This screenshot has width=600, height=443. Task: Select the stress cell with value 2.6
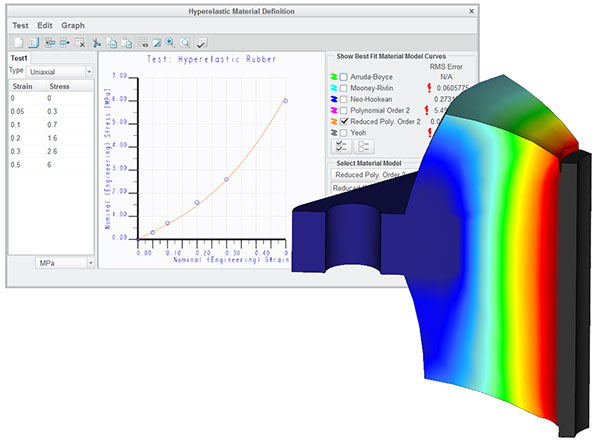click(x=52, y=151)
